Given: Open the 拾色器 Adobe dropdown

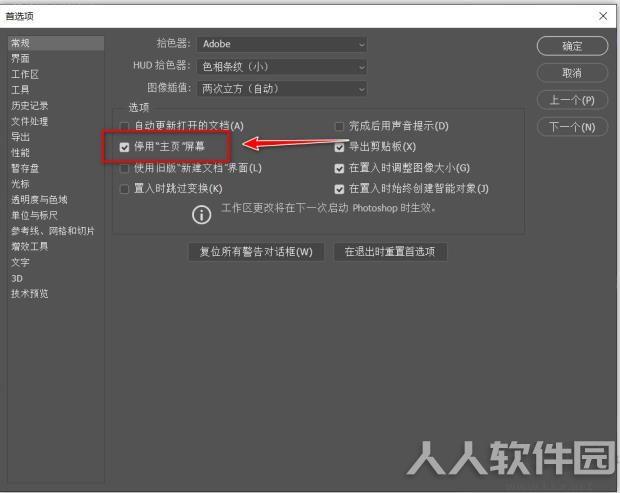Looking at the screenshot, I should point(282,44).
